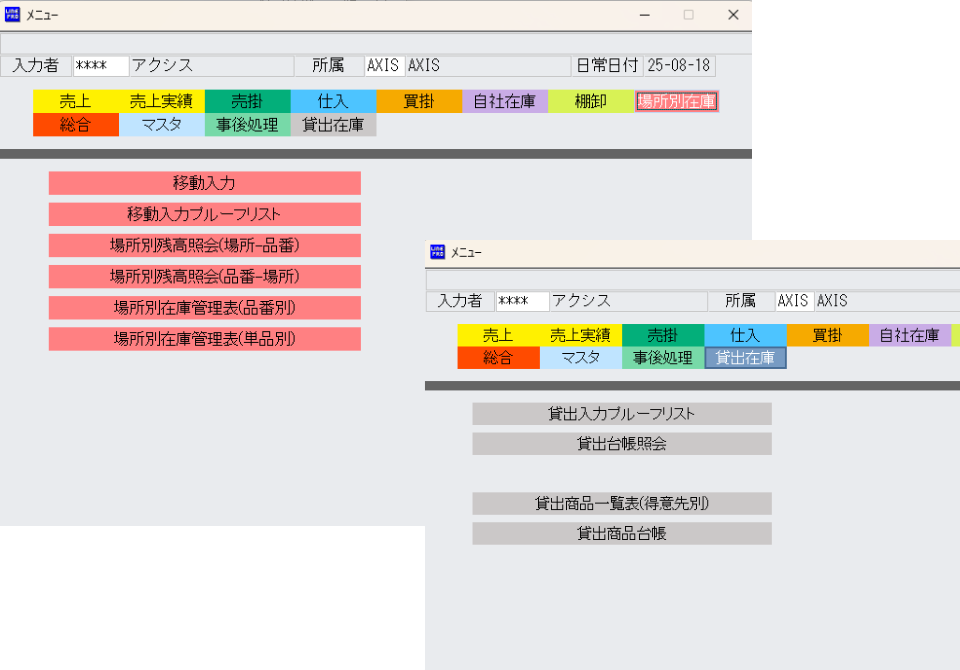This screenshot has height=670, width=960.
Task: Click the 日常日付 field showing 25-08-18
Action: 679,66
